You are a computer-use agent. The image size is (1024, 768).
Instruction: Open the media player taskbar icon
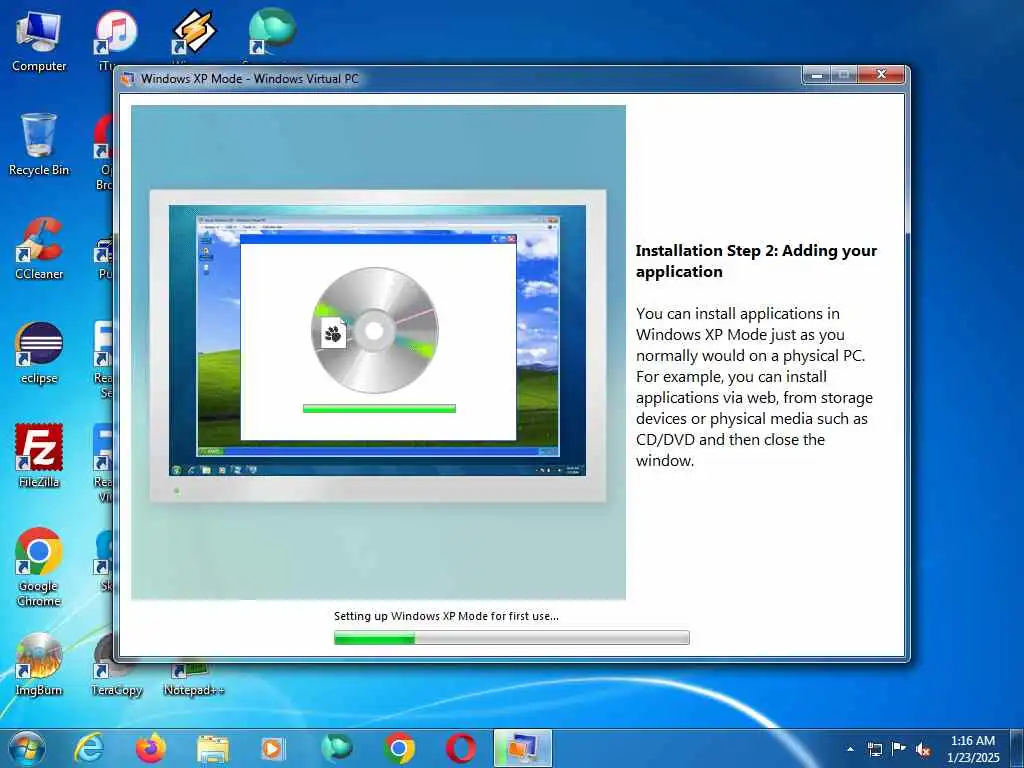[272, 748]
